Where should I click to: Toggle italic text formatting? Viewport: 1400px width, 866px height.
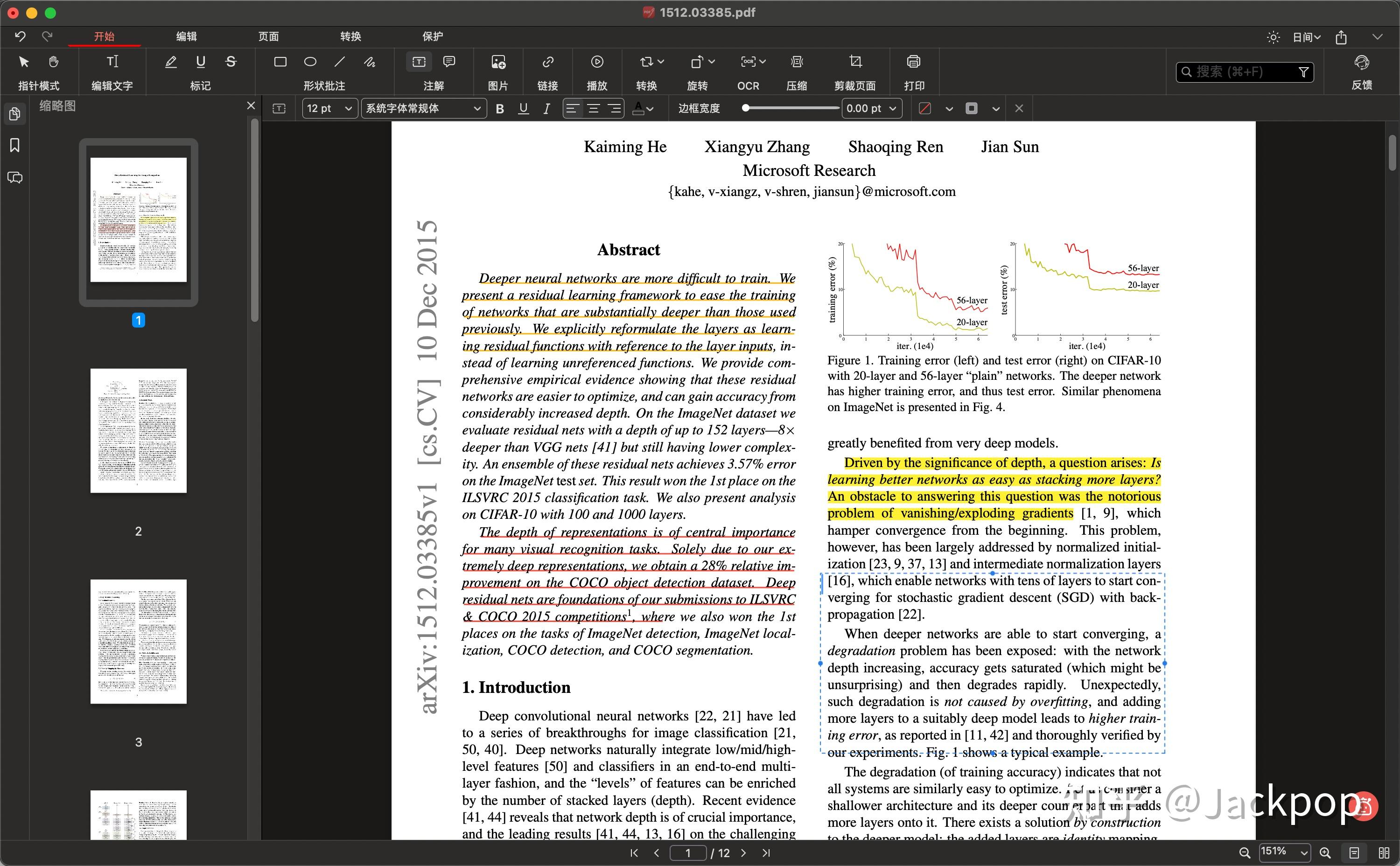[x=546, y=108]
